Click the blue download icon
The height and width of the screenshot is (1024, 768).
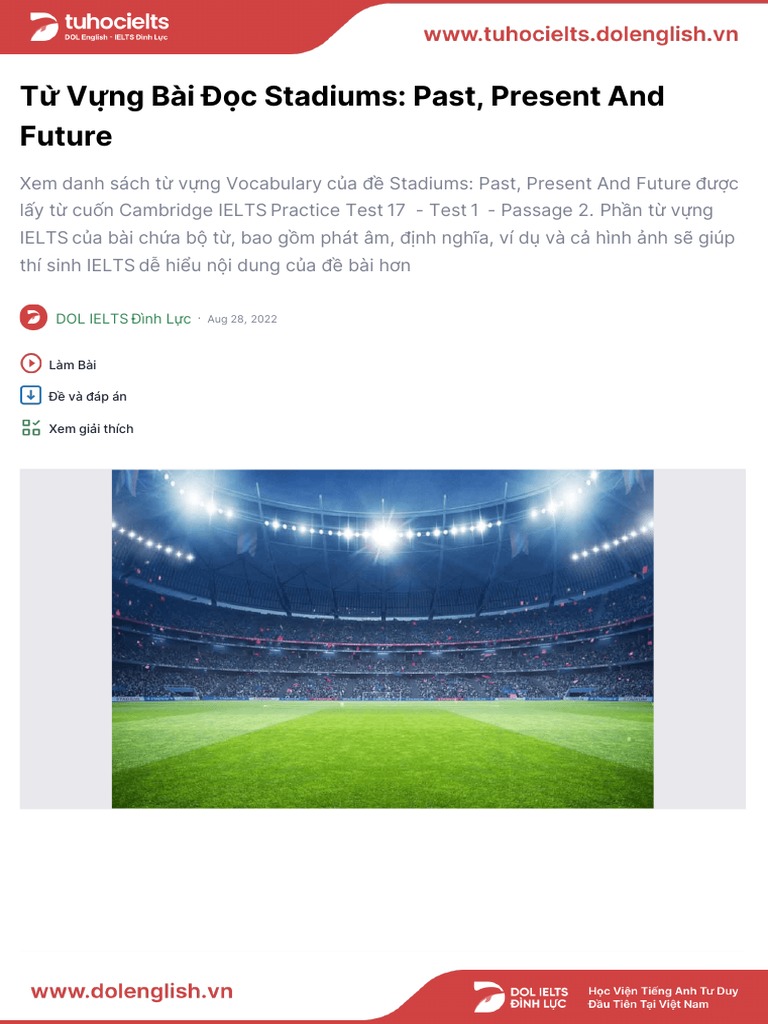[x=31, y=396]
